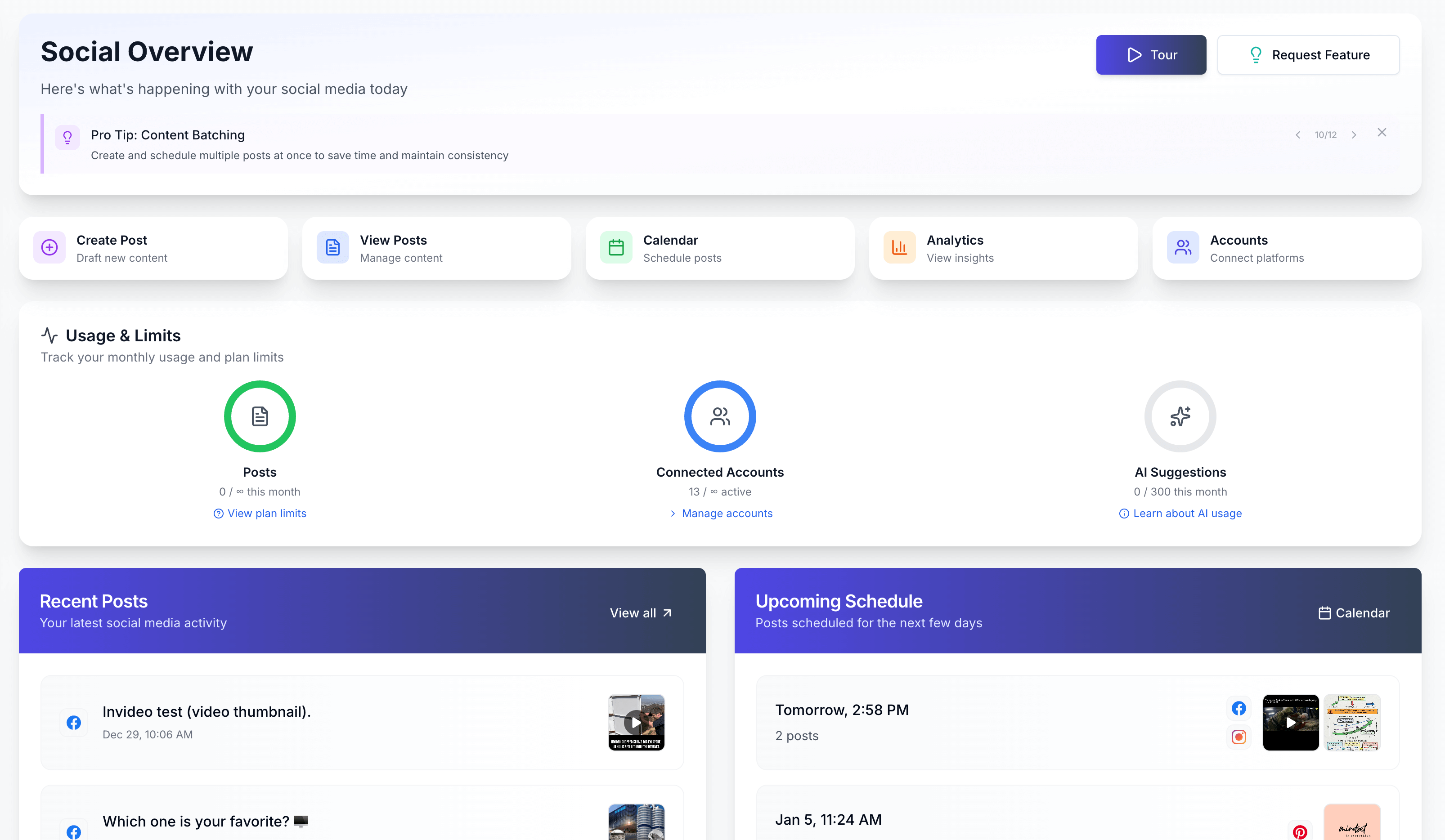Click the Calendar schedule posts icon
The width and height of the screenshot is (1445, 840).
616,247
